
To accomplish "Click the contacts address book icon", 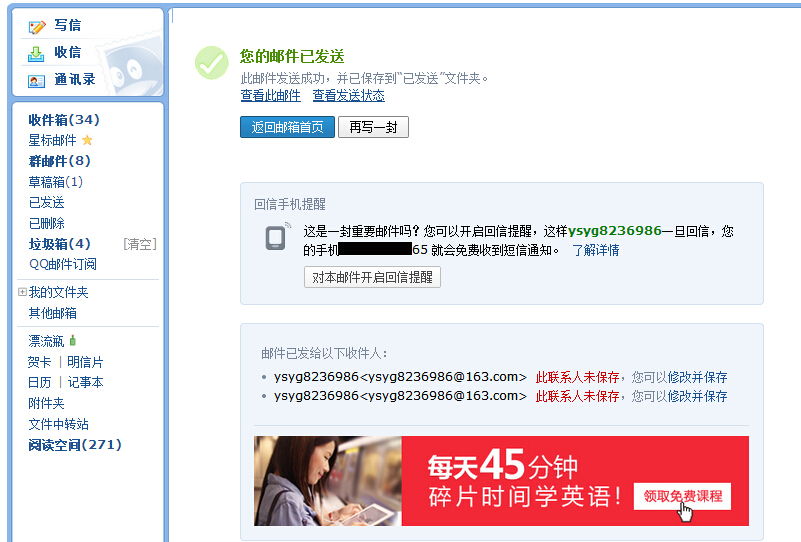I will [37, 80].
